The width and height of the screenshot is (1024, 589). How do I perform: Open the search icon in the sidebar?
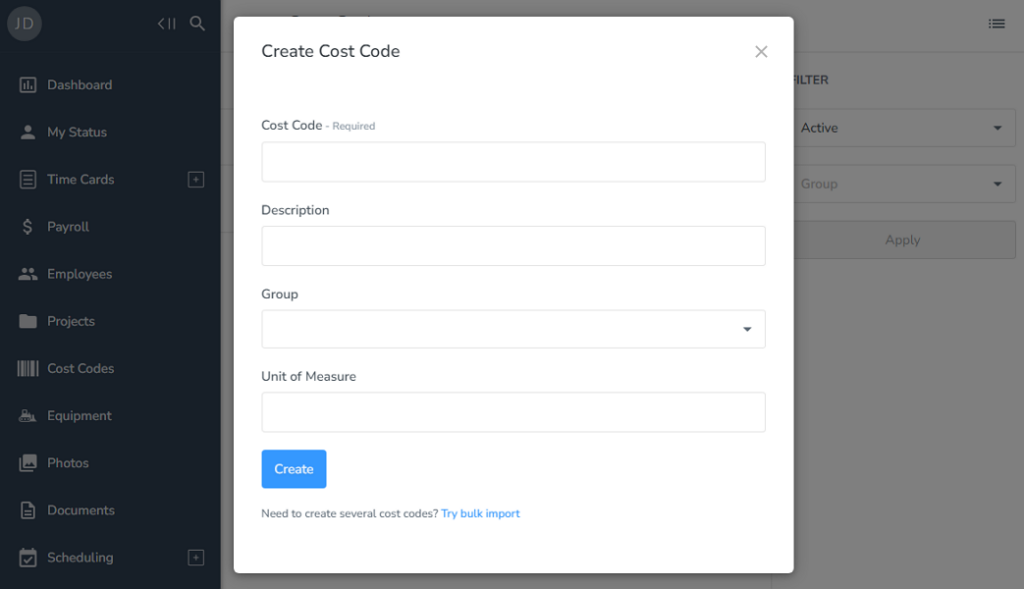click(x=197, y=23)
